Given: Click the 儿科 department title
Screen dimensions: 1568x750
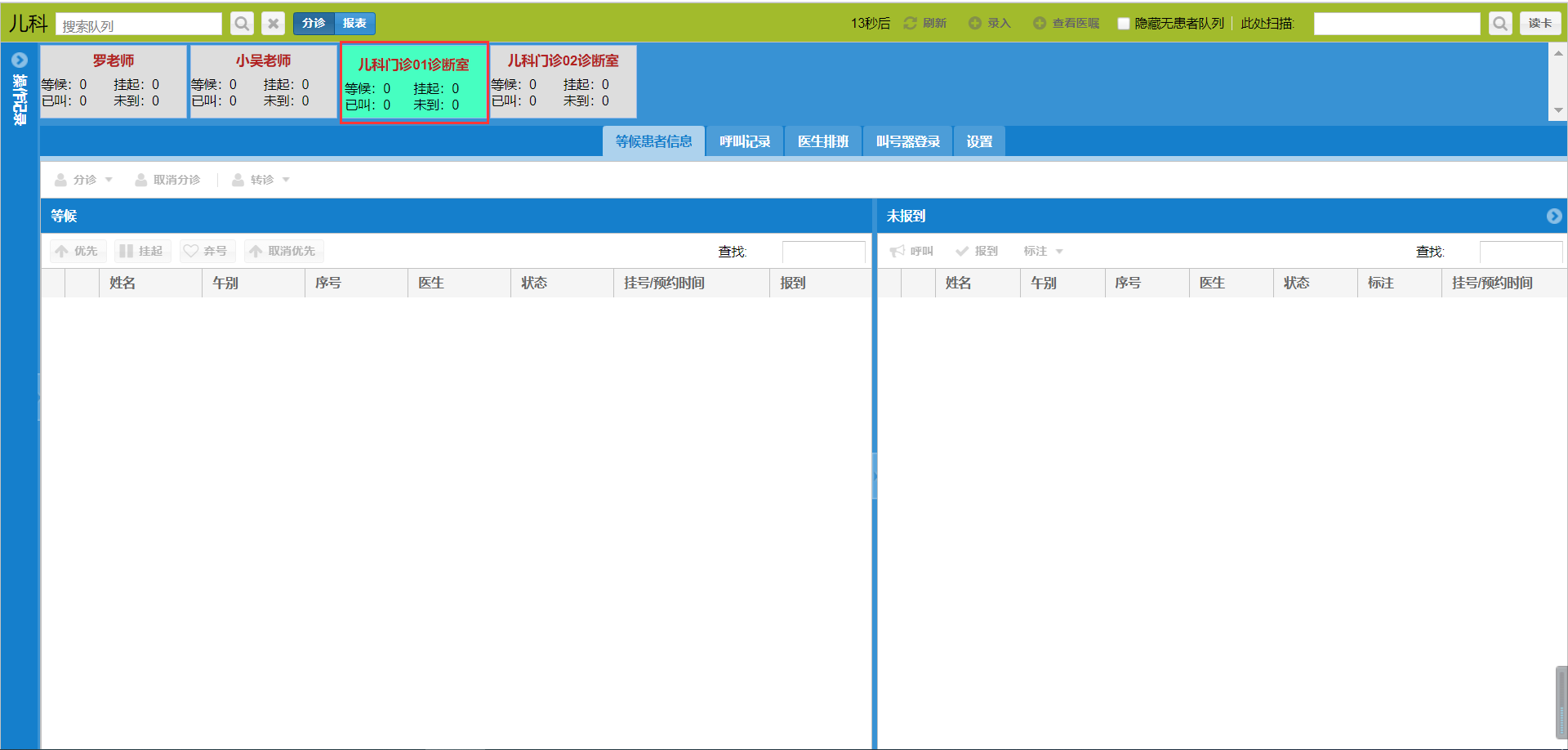Looking at the screenshot, I should [29, 24].
